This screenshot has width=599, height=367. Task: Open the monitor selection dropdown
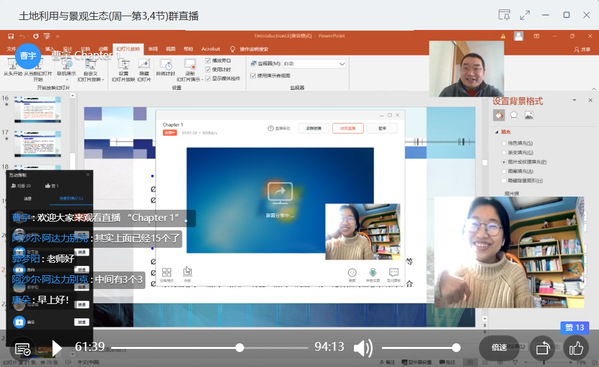point(314,64)
